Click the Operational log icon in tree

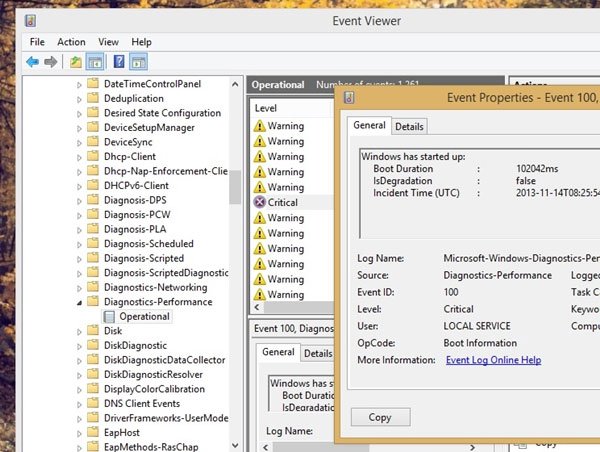click(x=109, y=317)
